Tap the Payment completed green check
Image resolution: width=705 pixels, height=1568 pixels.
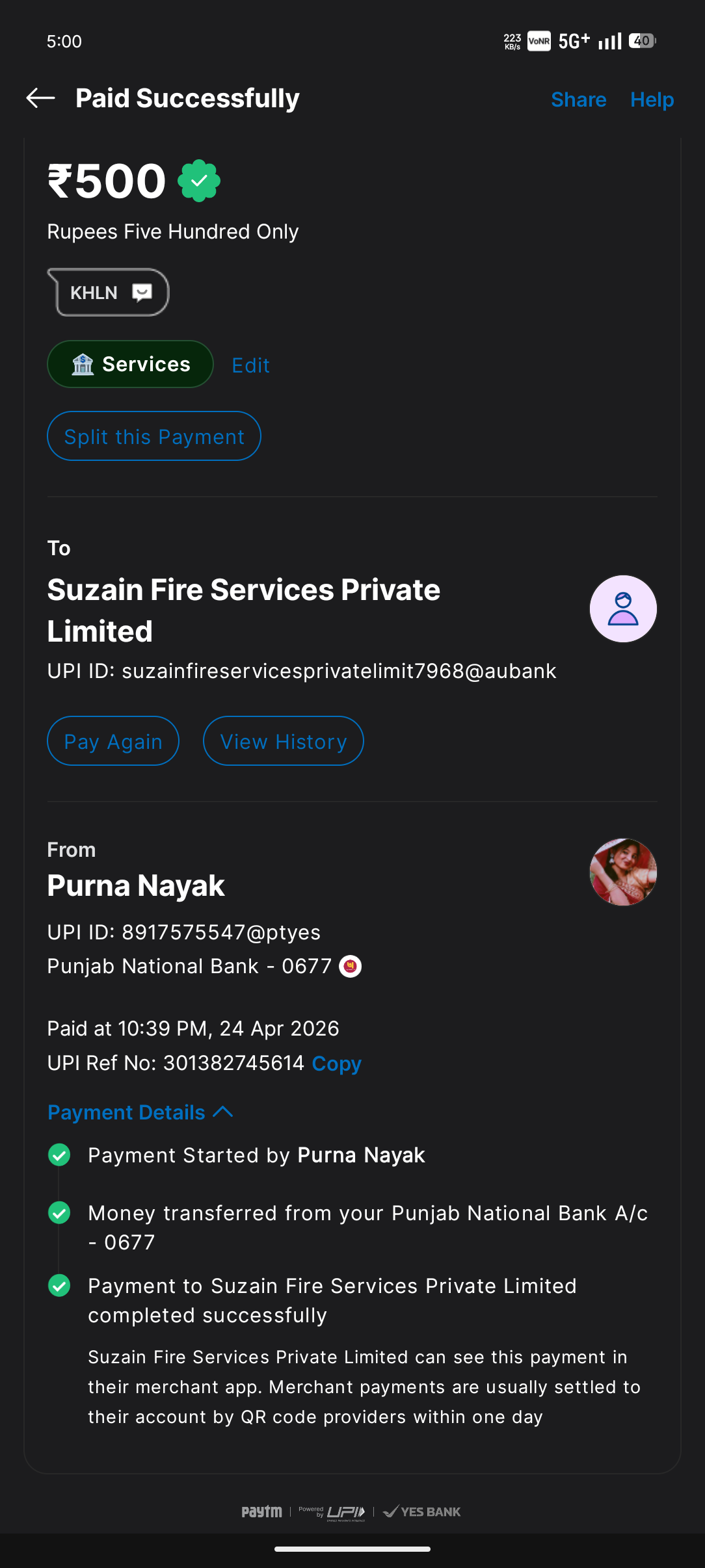pos(60,1286)
